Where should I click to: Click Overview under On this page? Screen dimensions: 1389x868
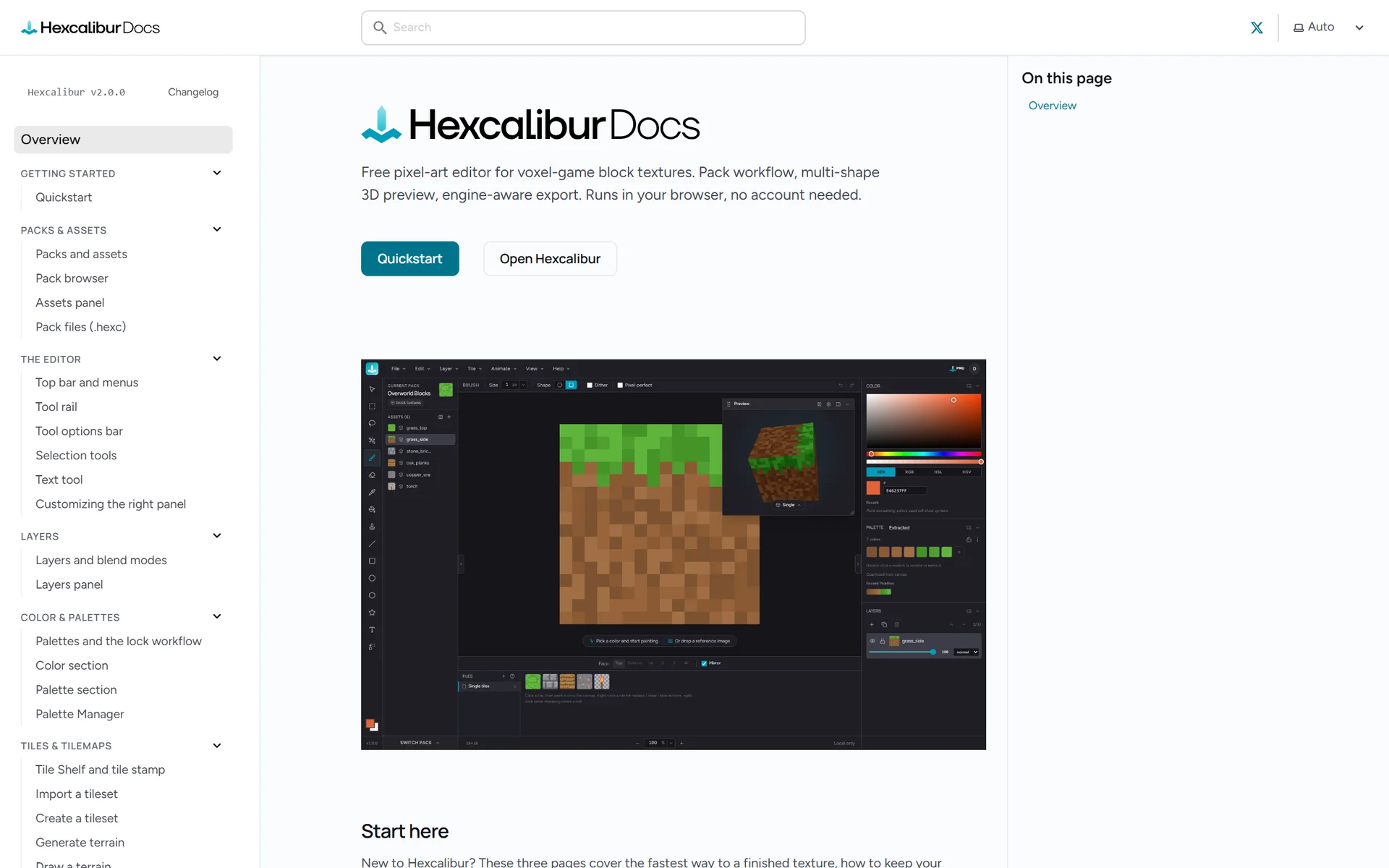[1052, 106]
